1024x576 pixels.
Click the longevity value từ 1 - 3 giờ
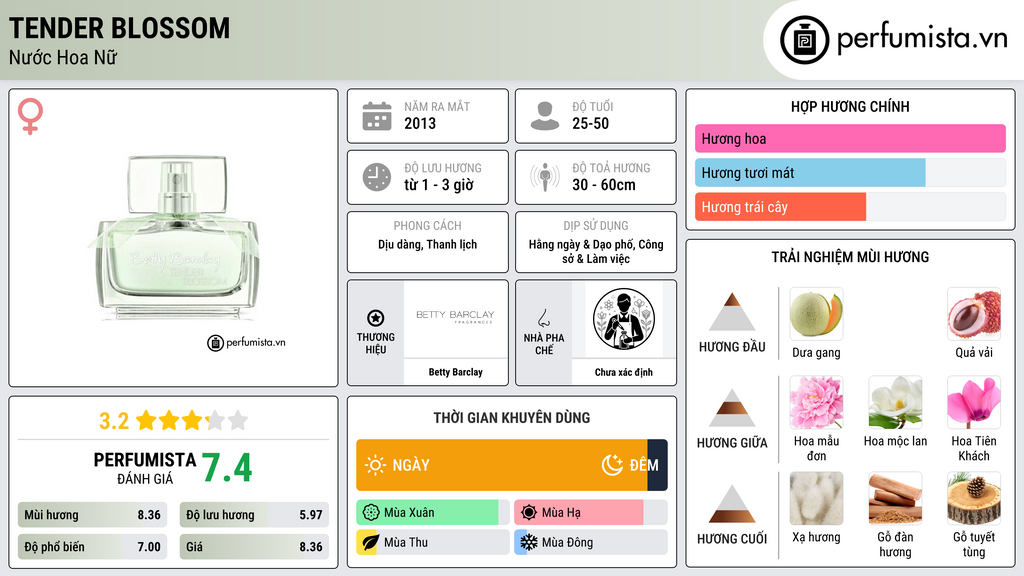439,185
